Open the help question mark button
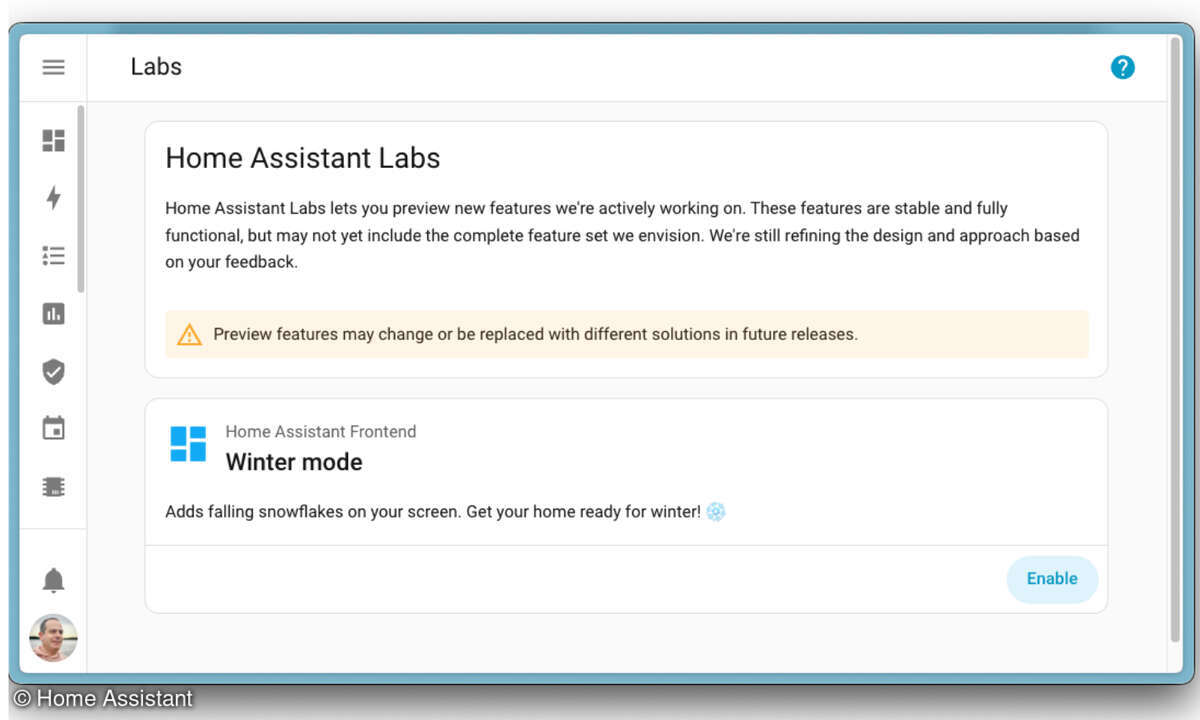This screenshot has height=720, width=1200. (1123, 67)
